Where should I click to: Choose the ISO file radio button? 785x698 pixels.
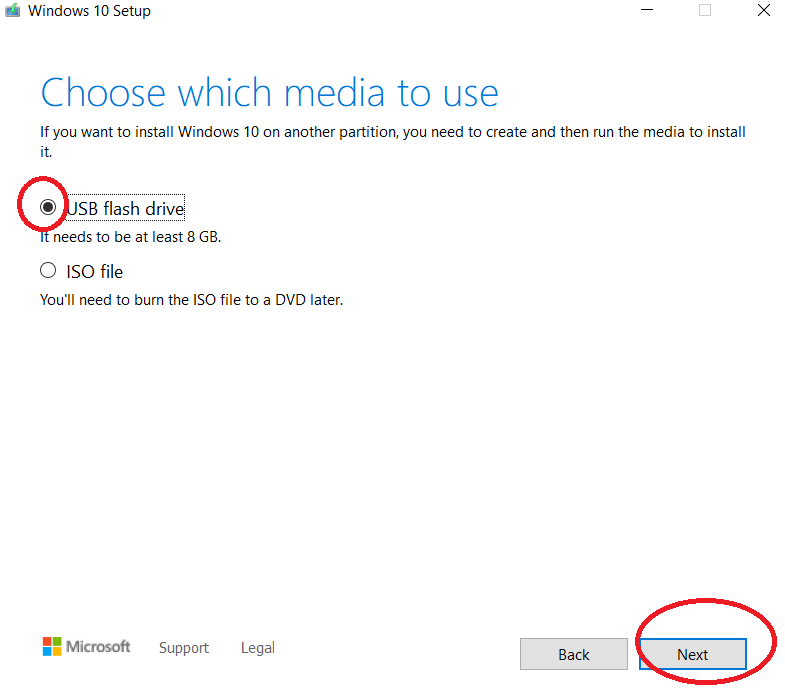click(x=48, y=270)
